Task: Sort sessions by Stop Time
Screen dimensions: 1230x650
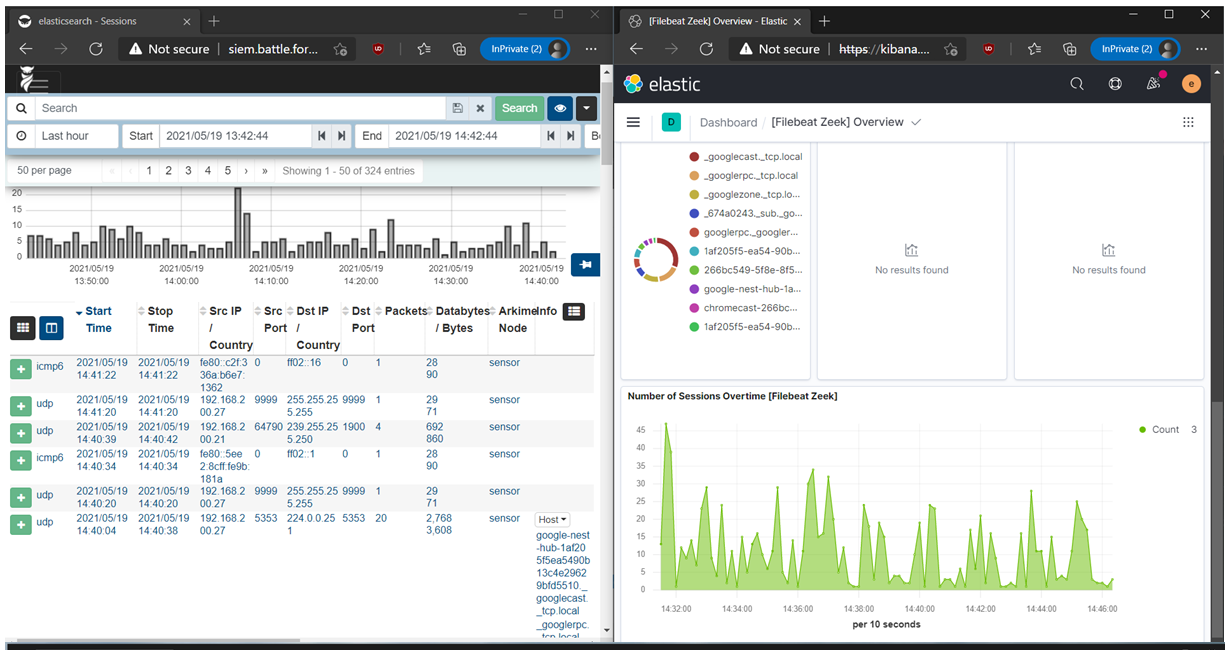Action: [x=160, y=319]
